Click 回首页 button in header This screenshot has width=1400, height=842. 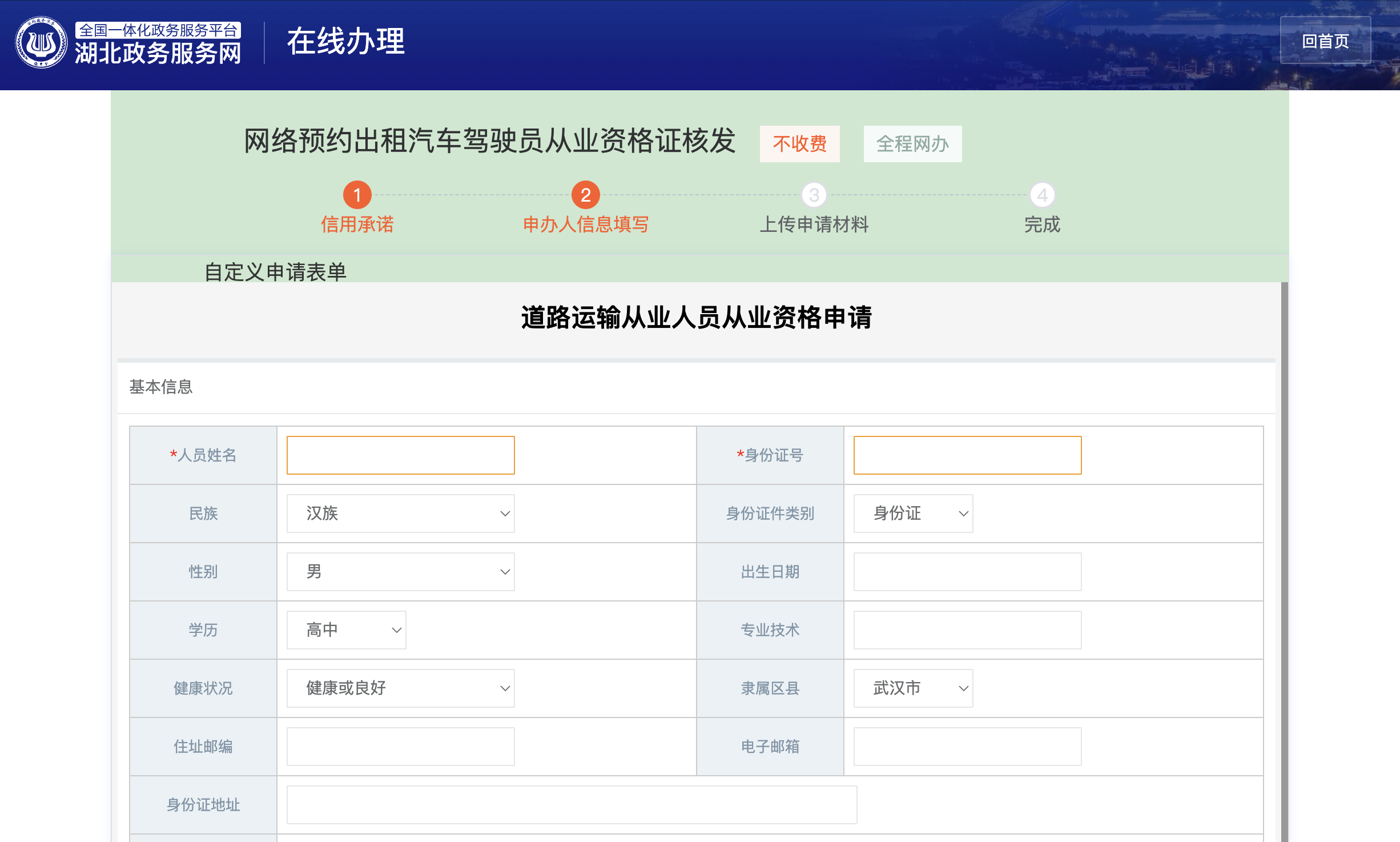coord(1325,41)
